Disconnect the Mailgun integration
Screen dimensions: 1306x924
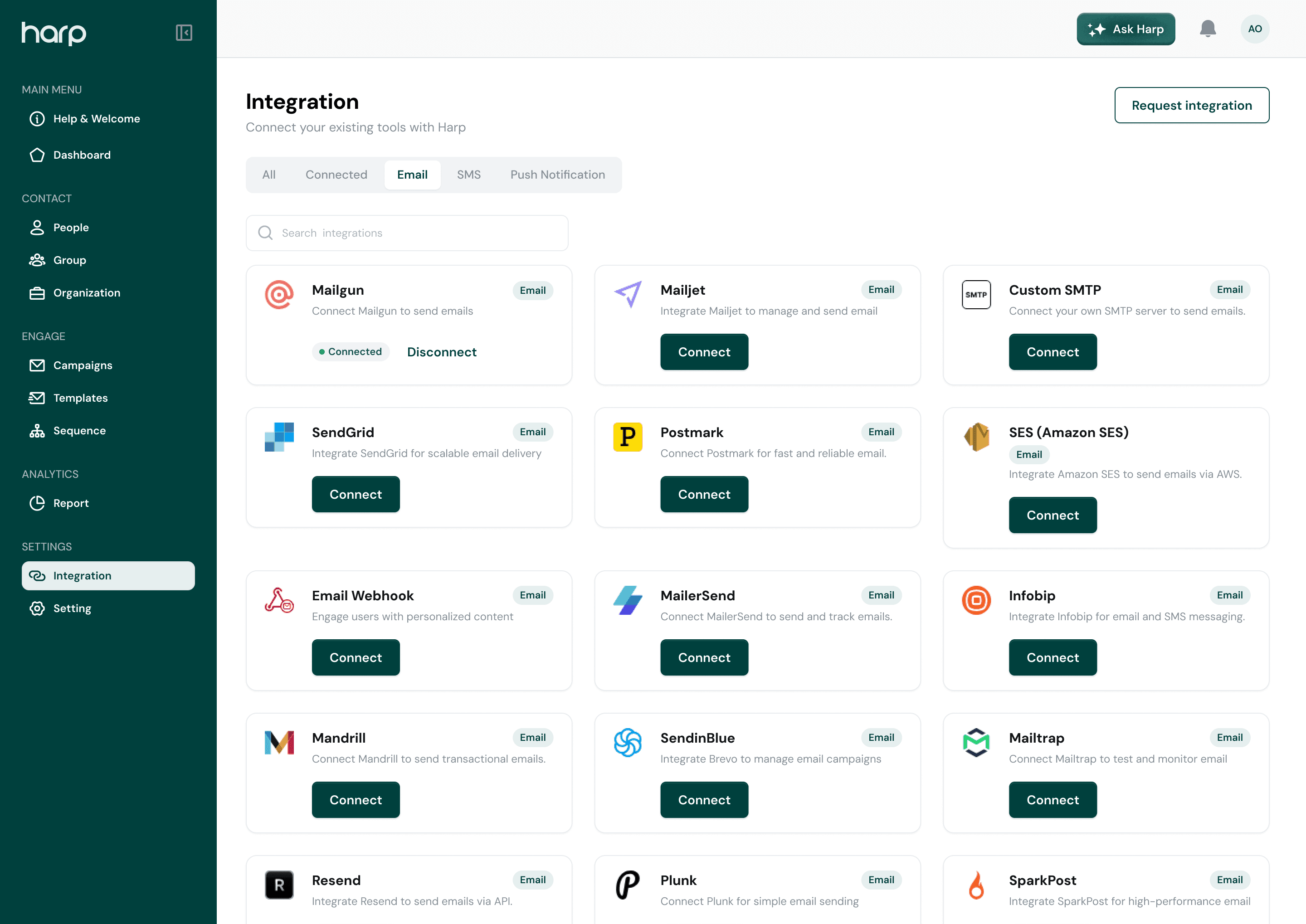tap(442, 352)
